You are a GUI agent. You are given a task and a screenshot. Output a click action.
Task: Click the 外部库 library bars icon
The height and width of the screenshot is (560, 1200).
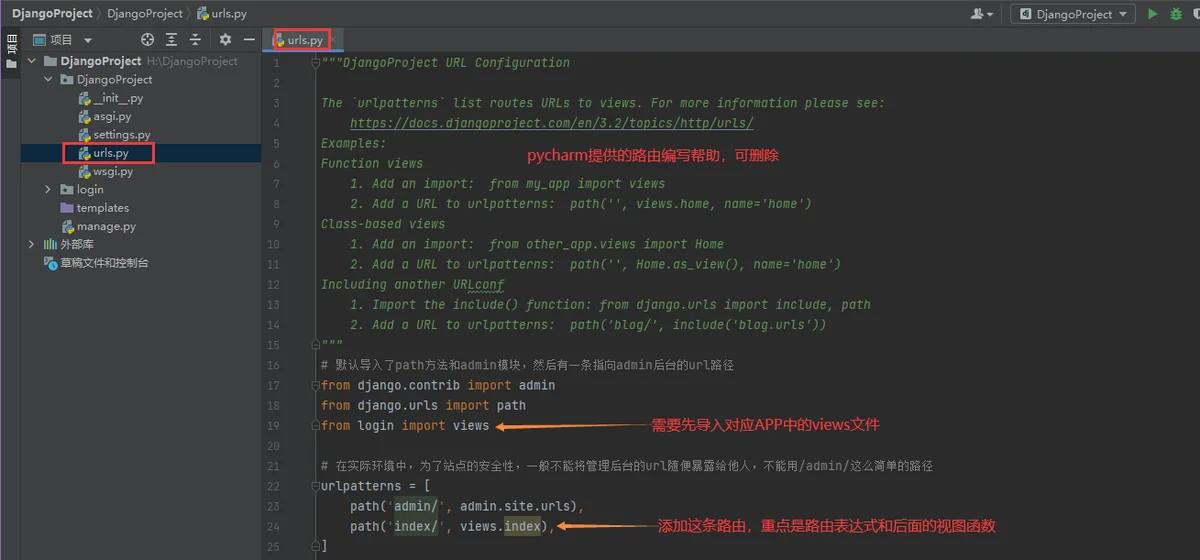[x=50, y=244]
